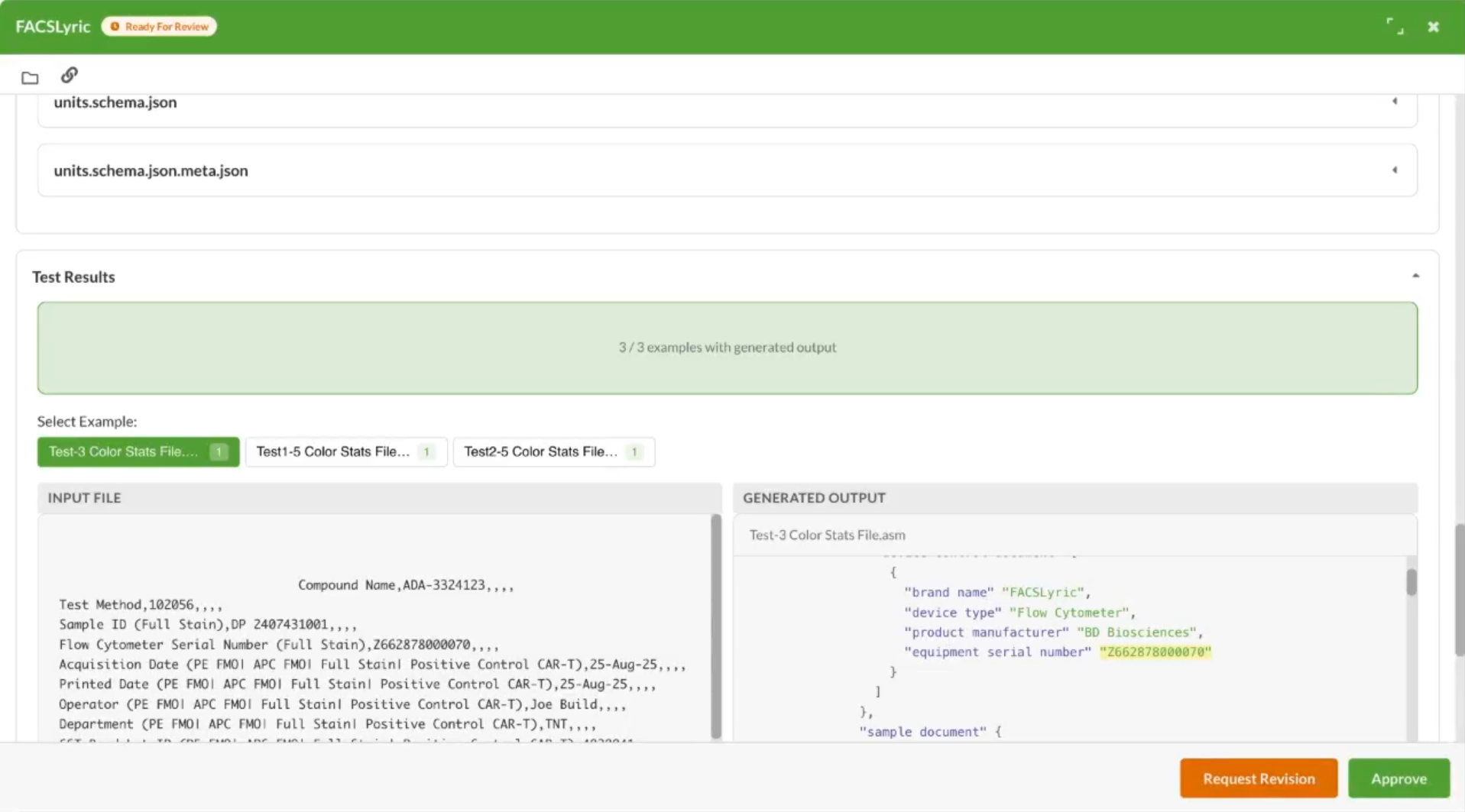Image resolution: width=1465 pixels, height=812 pixels.
Task: Select the Test1-5 Color Stats File example
Action: (x=346, y=451)
